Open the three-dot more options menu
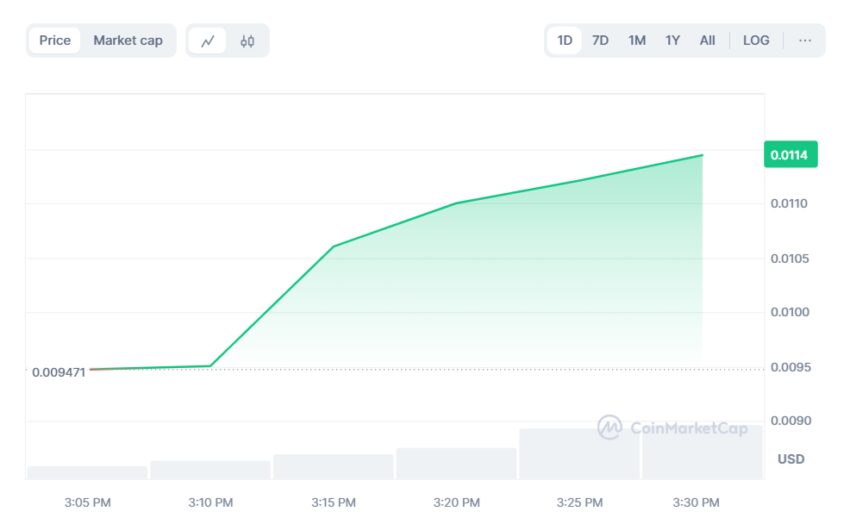This screenshot has height=524, width=850. pyautogui.click(x=804, y=41)
